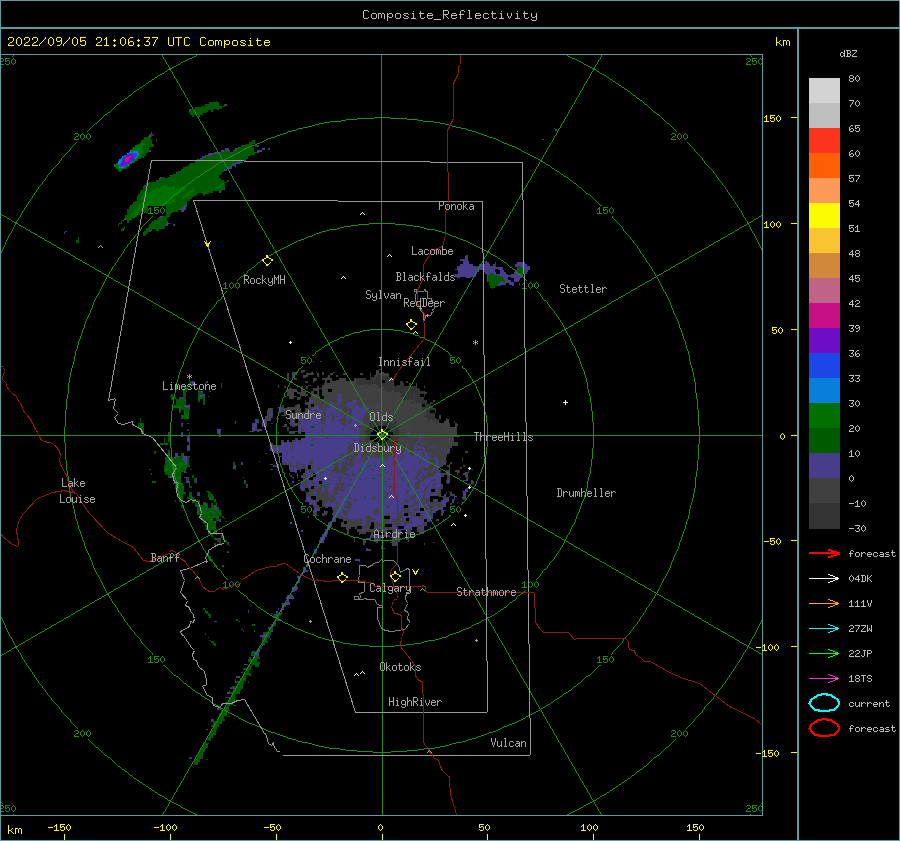Pick the cyan 27ZW arrow legend entry
Viewport: 900px width, 841px height.
pos(824,629)
